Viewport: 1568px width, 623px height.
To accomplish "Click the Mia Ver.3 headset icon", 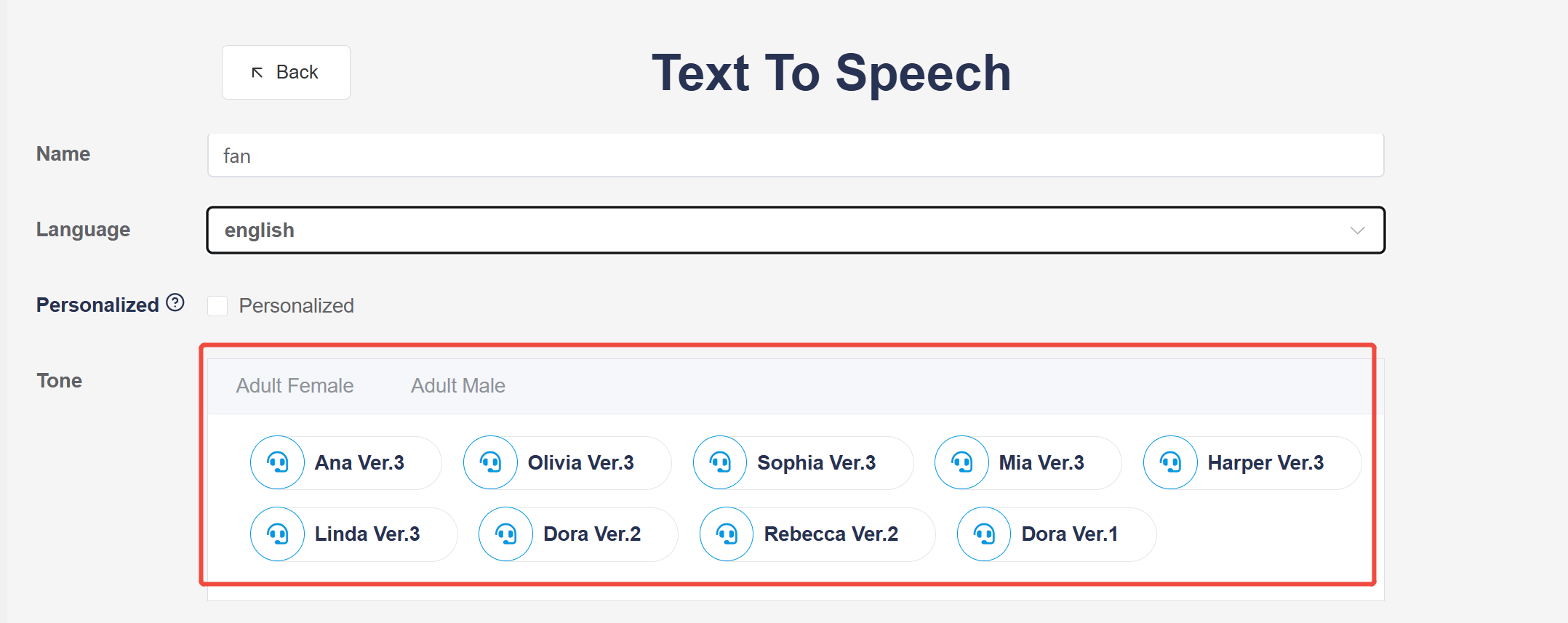I will click(x=961, y=462).
